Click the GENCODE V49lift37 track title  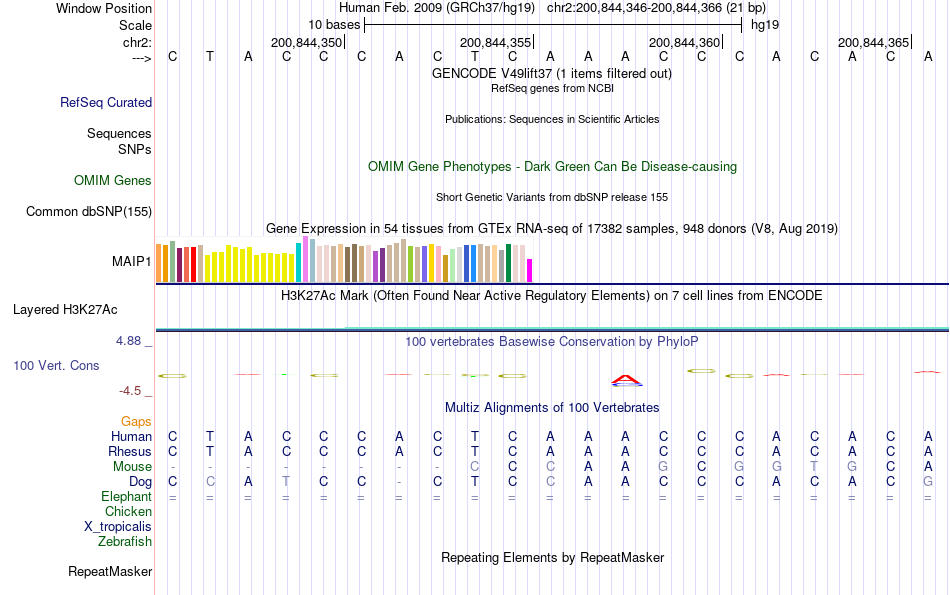tap(551, 73)
